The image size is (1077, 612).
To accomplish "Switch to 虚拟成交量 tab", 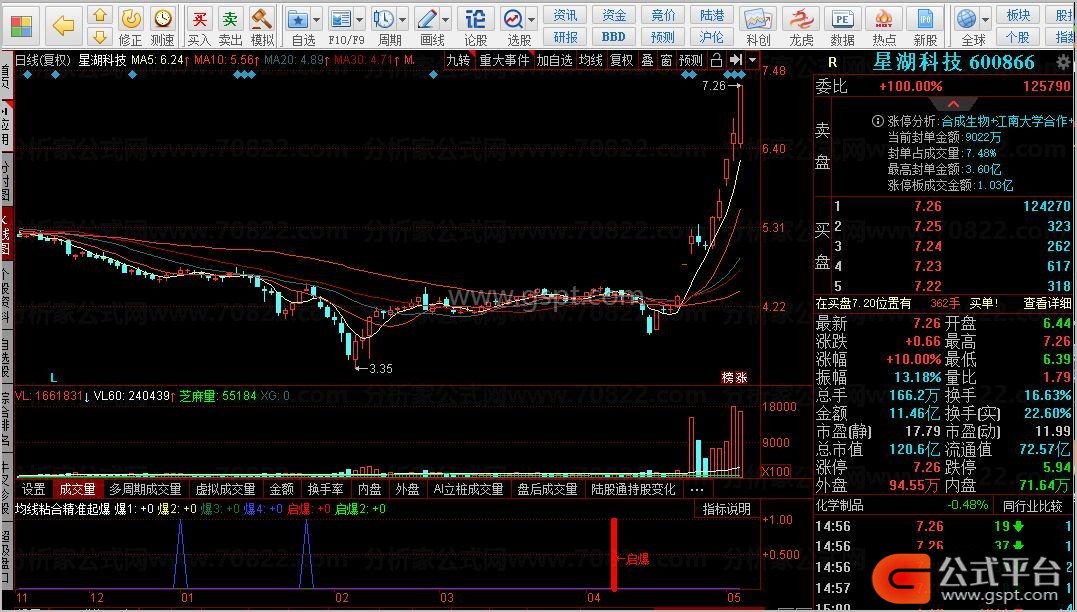I will tap(225, 490).
